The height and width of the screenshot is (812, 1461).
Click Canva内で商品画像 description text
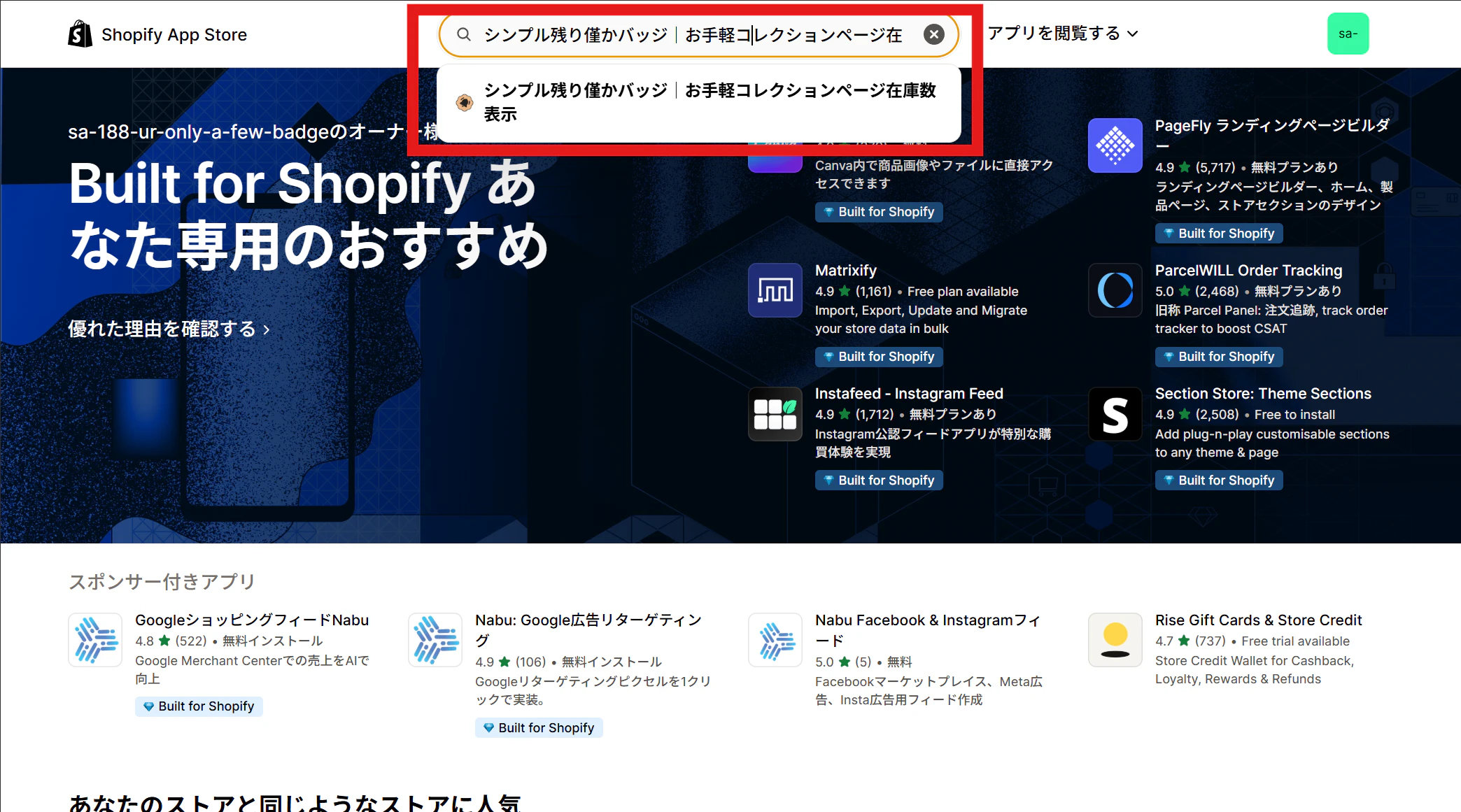(934, 174)
